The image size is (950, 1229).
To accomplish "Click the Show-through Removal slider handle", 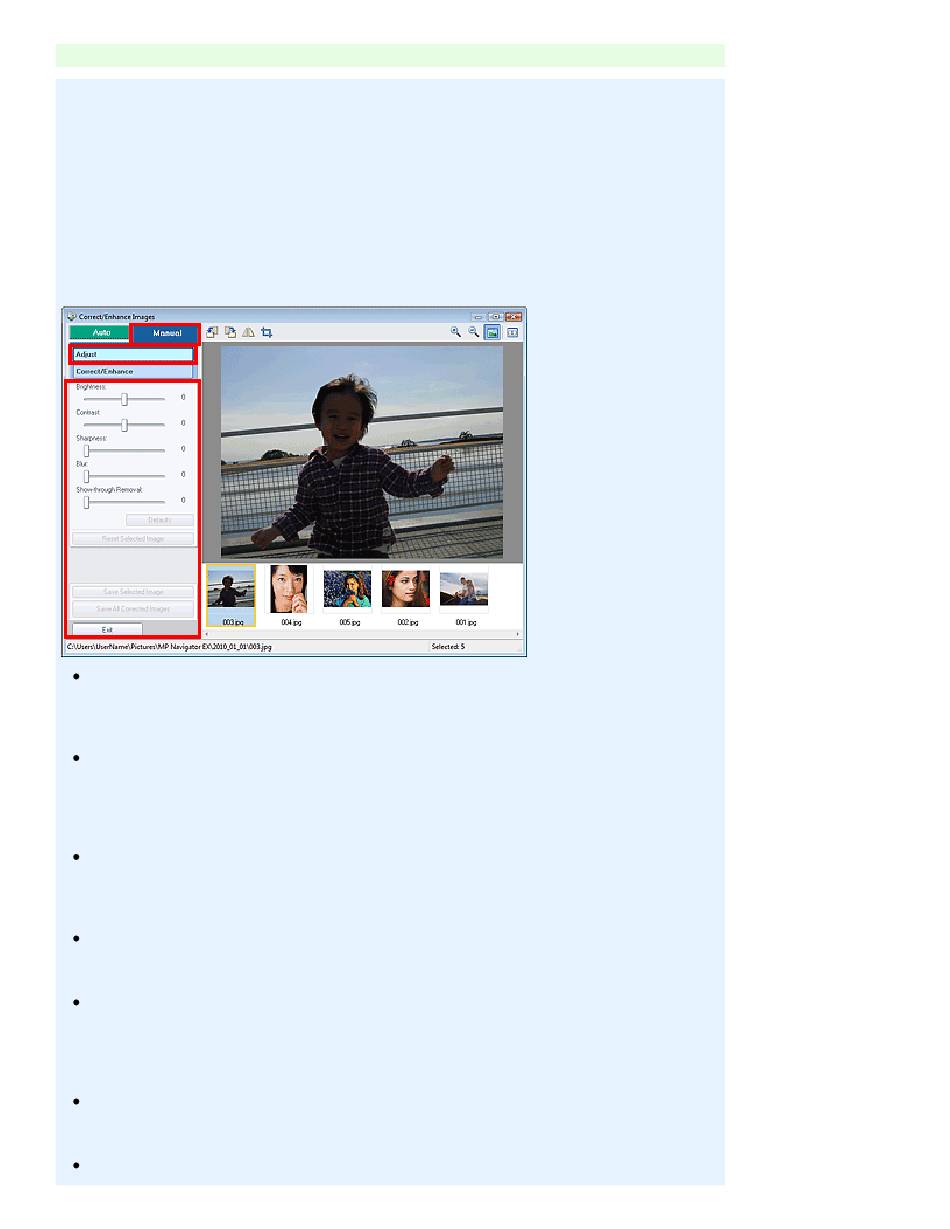I will tap(86, 502).
